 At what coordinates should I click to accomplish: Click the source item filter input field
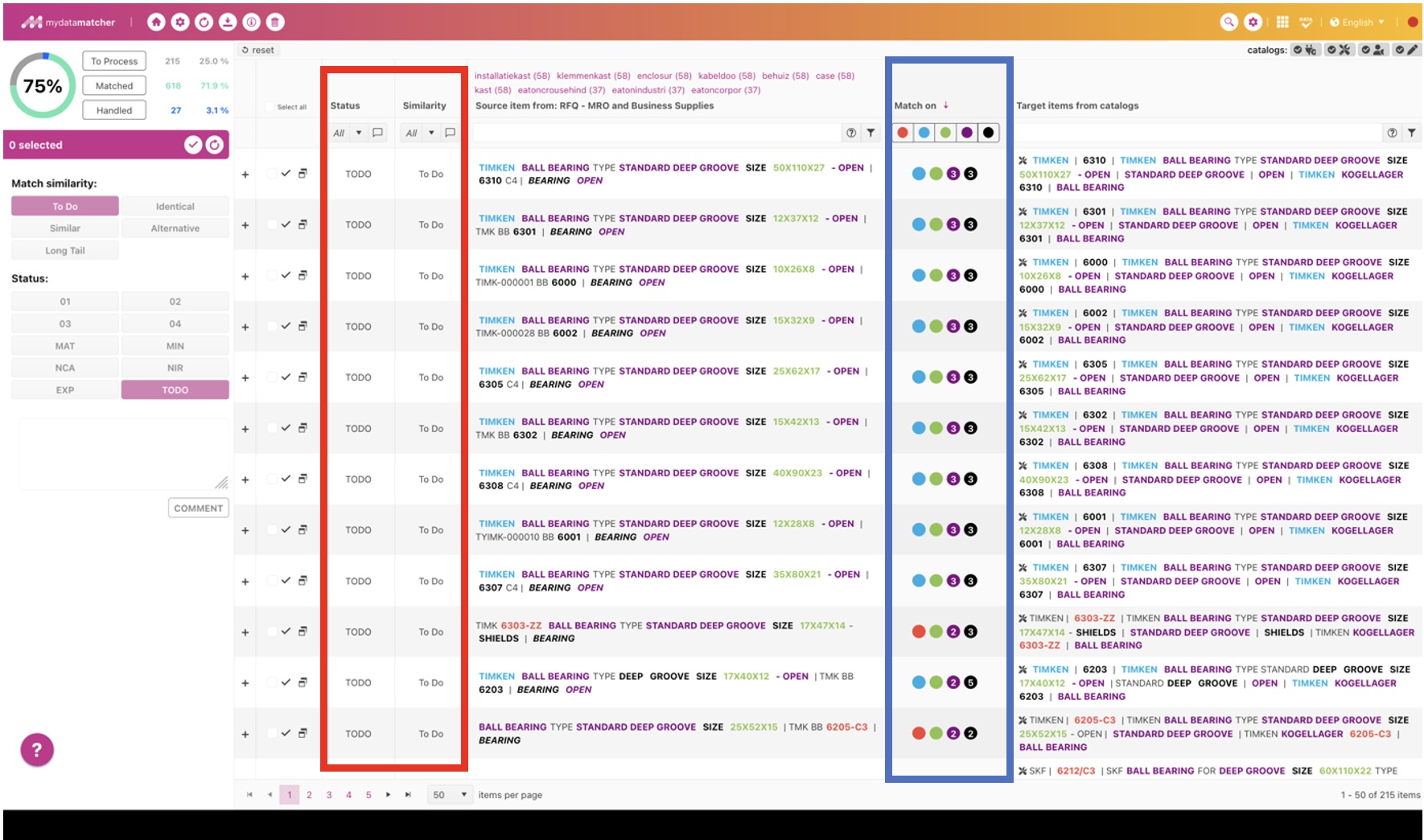657,133
